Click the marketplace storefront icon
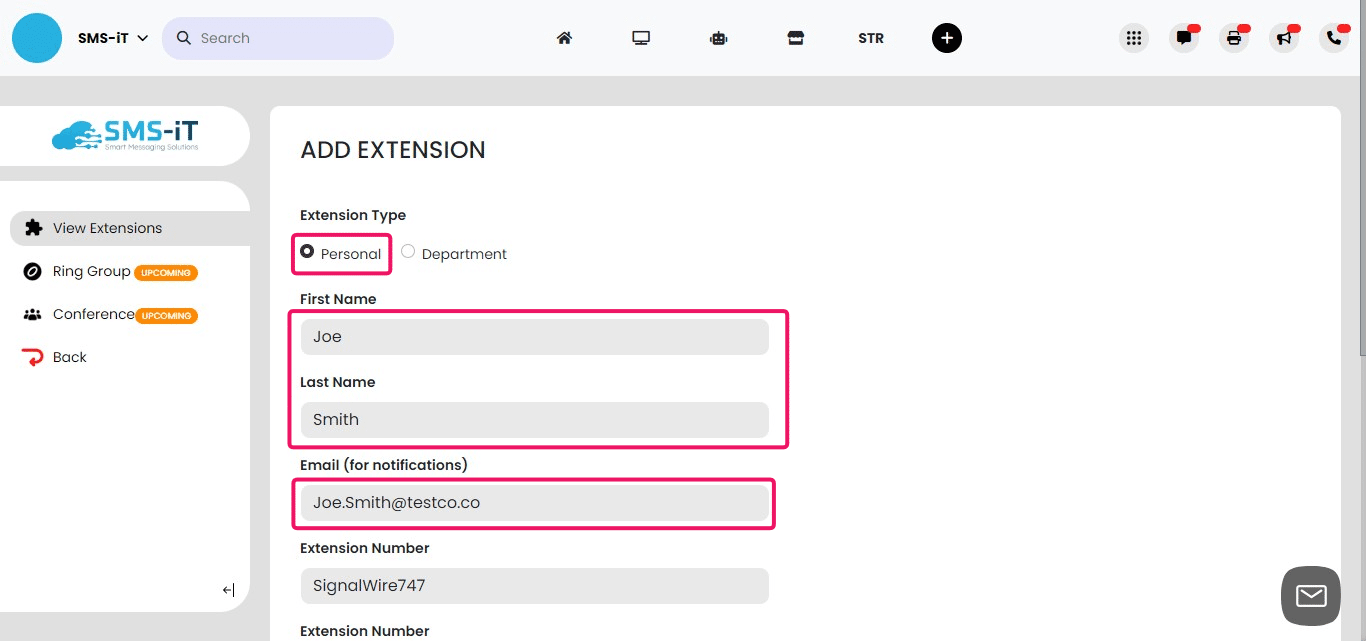This screenshot has width=1366, height=641. point(795,37)
